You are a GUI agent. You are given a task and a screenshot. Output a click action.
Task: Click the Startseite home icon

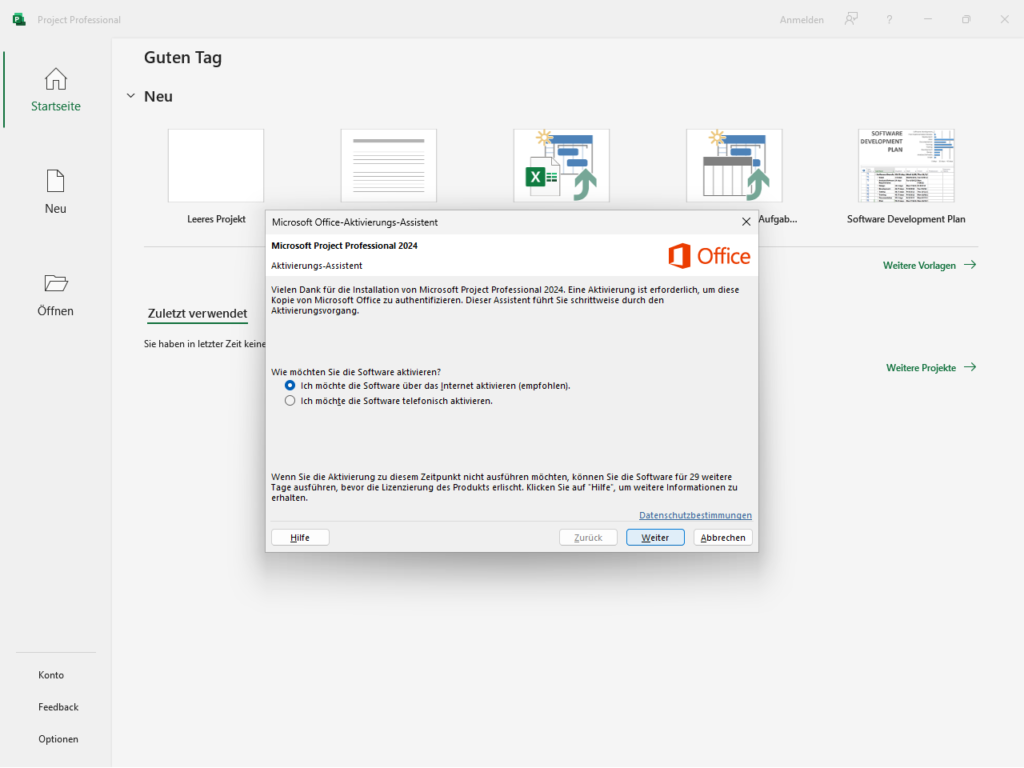(56, 79)
